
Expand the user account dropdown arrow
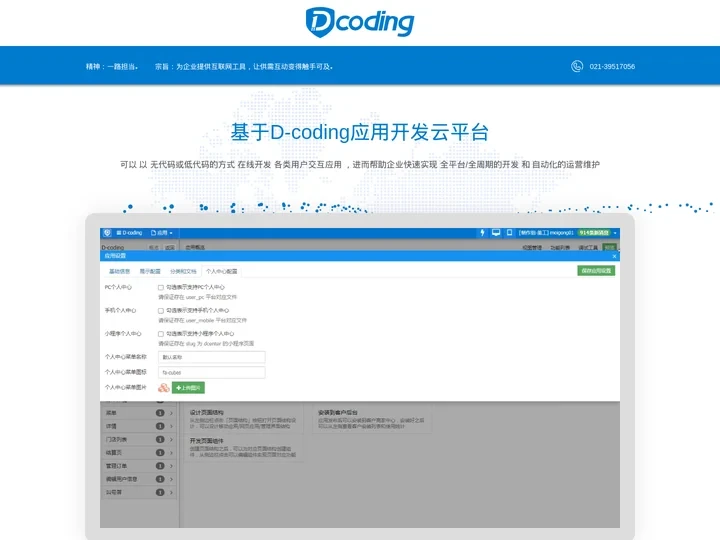point(615,233)
